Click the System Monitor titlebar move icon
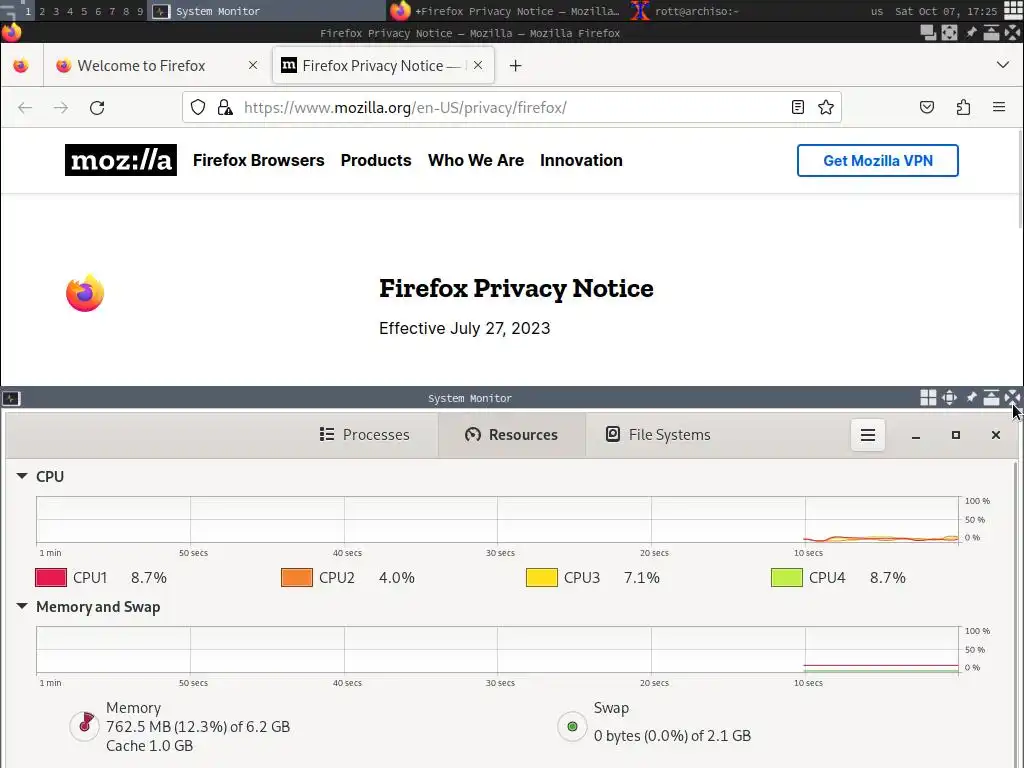1024x768 pixels. (950, 397)
